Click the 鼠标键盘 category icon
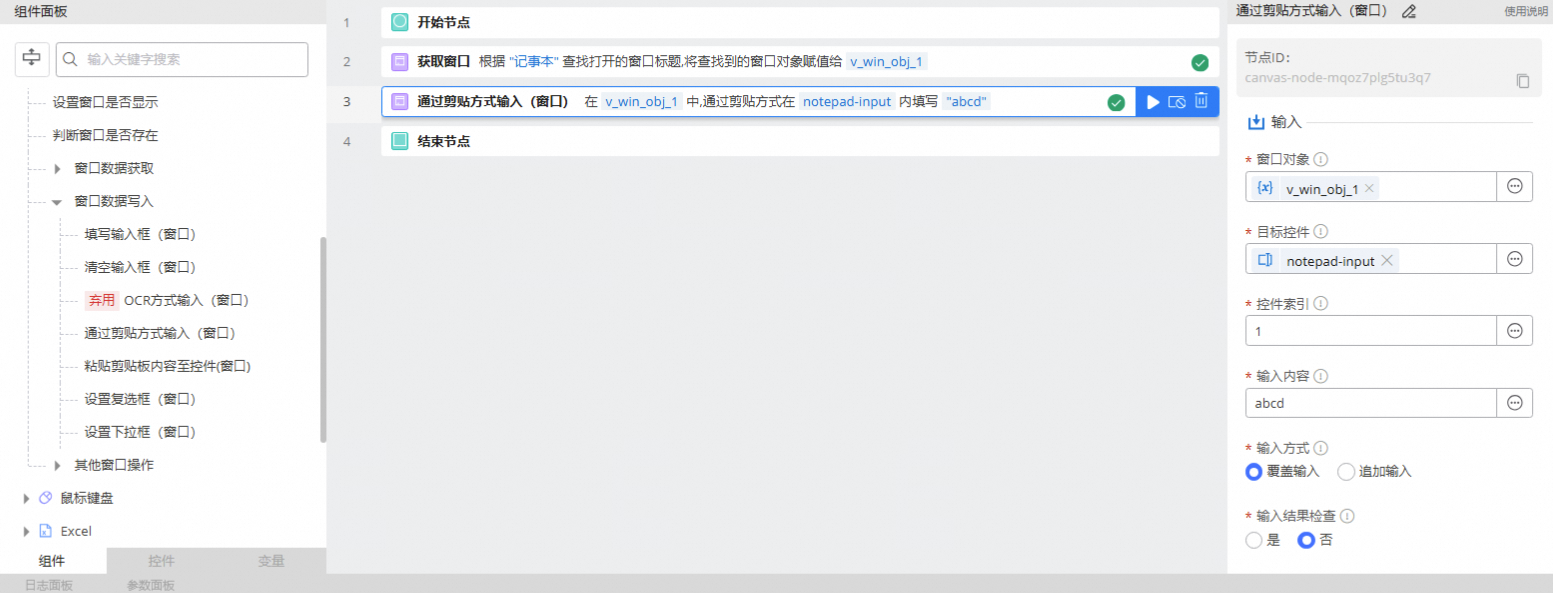 pos(45,498)
